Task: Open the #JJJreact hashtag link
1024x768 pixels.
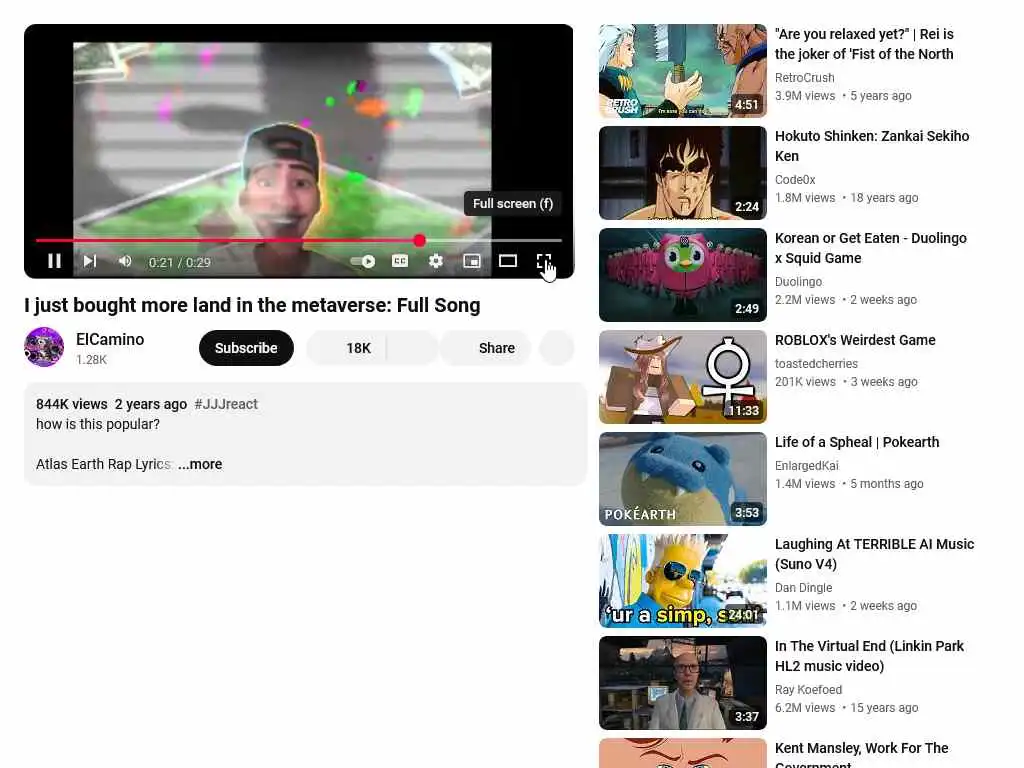Action: (226, 404)
